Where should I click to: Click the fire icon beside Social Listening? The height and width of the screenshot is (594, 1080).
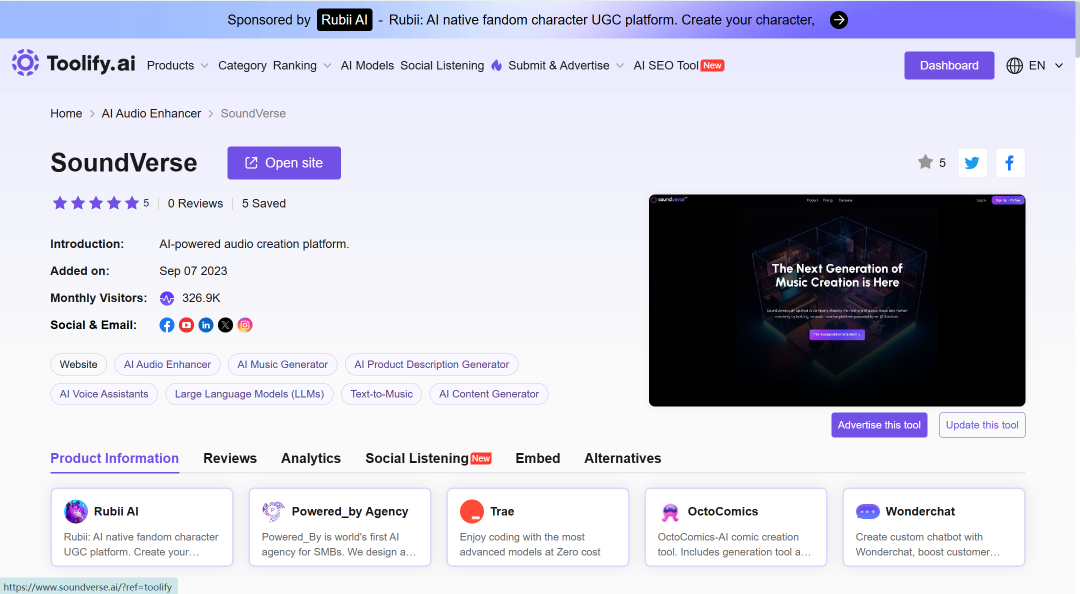(497, 65)
